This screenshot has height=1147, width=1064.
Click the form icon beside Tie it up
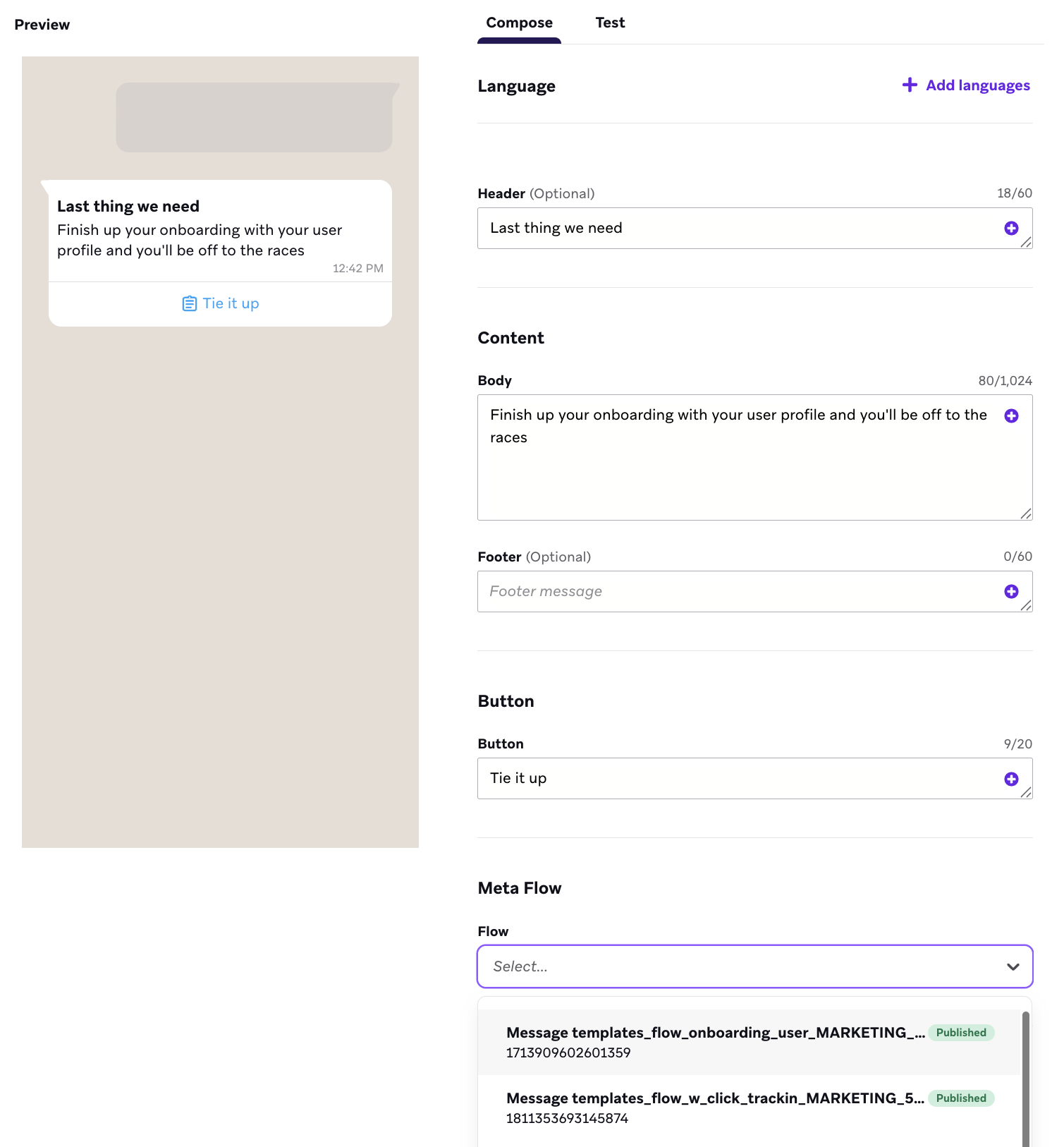coord(189,304)
